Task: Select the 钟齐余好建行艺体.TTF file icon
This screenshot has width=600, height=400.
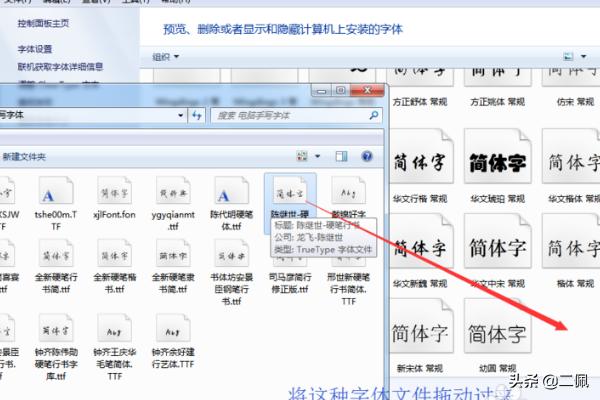Action: click(x=173, y=328)
